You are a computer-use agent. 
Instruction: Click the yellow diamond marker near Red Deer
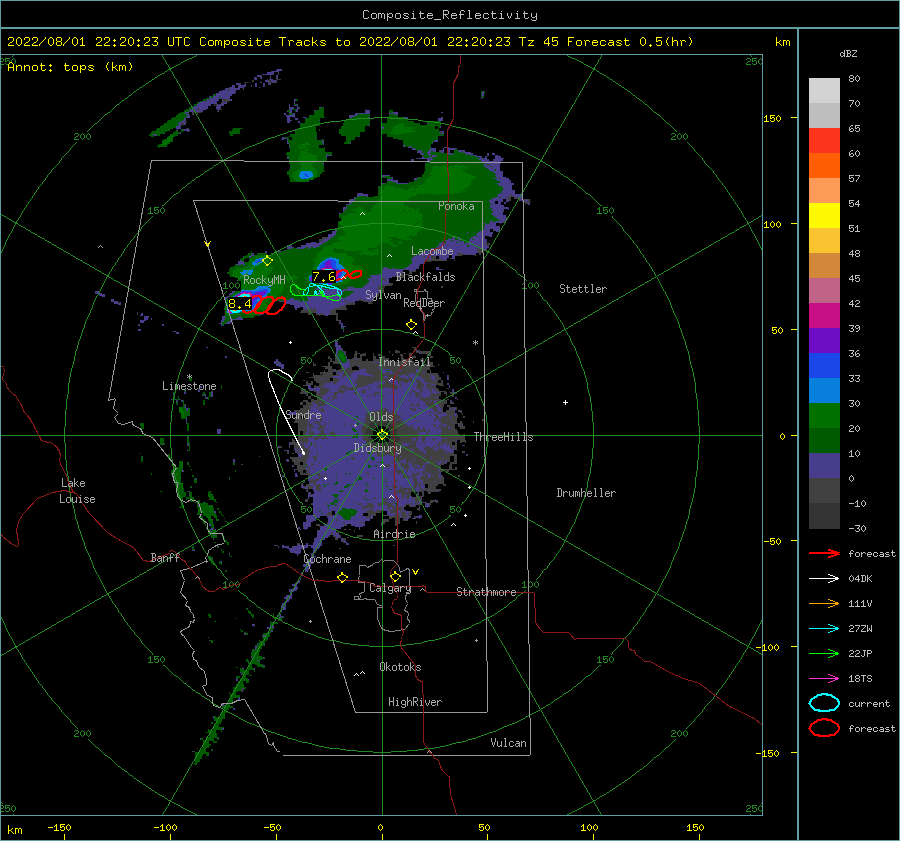pos(411,325)
